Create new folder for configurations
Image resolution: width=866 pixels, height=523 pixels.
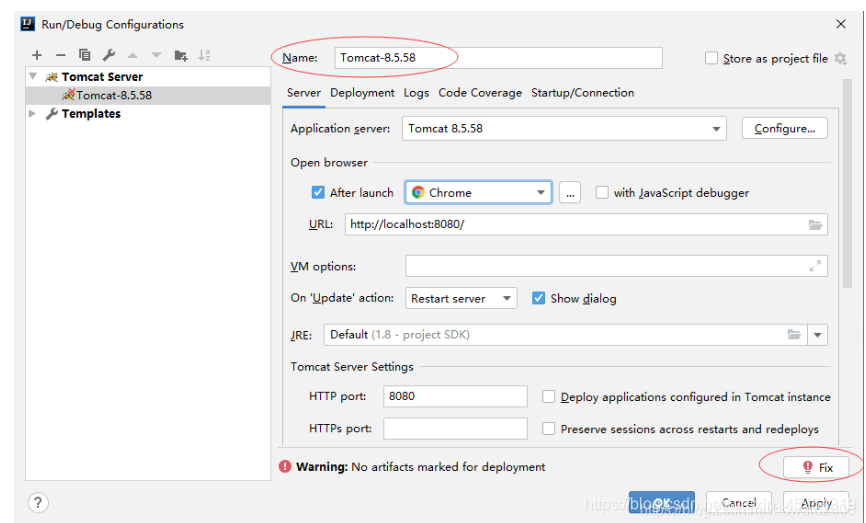(x=181, y=55)
